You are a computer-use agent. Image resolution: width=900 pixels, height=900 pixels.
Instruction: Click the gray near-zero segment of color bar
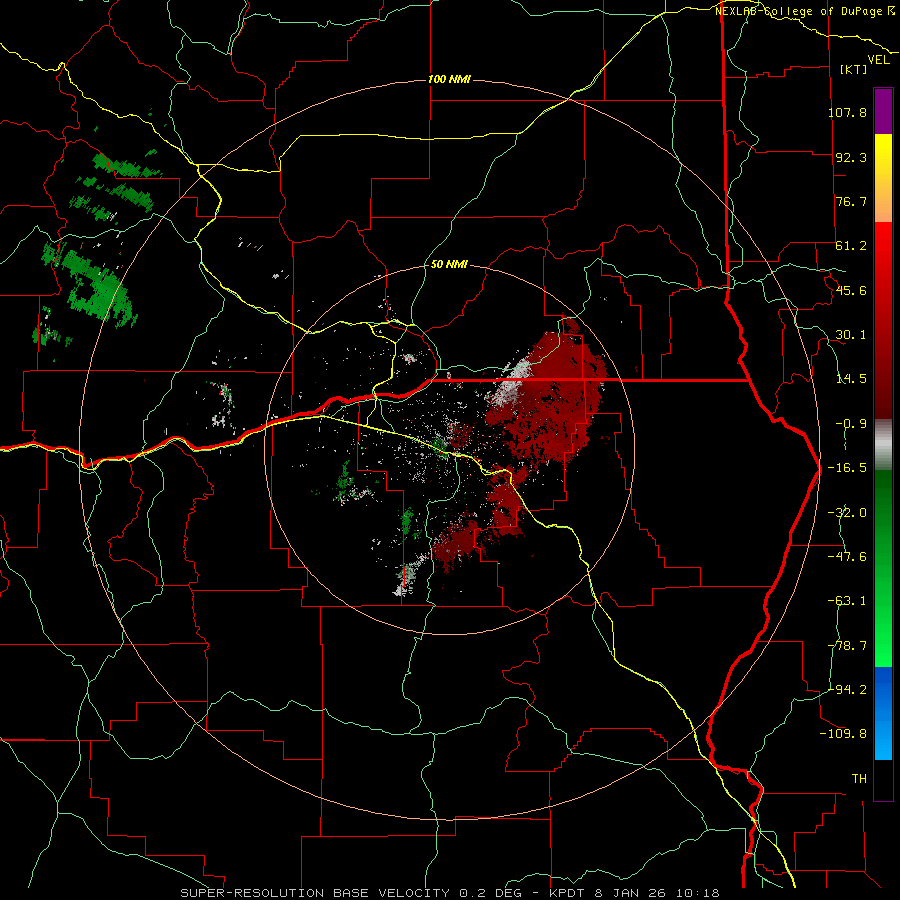[883, 445]
